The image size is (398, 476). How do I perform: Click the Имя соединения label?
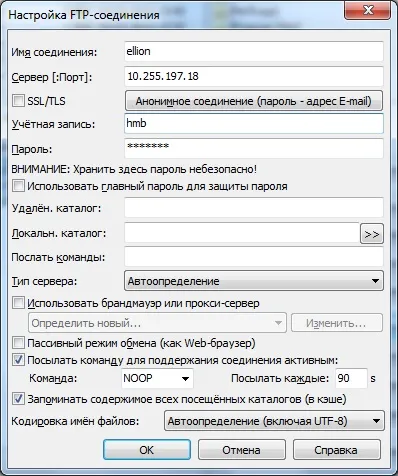(54, 52)
